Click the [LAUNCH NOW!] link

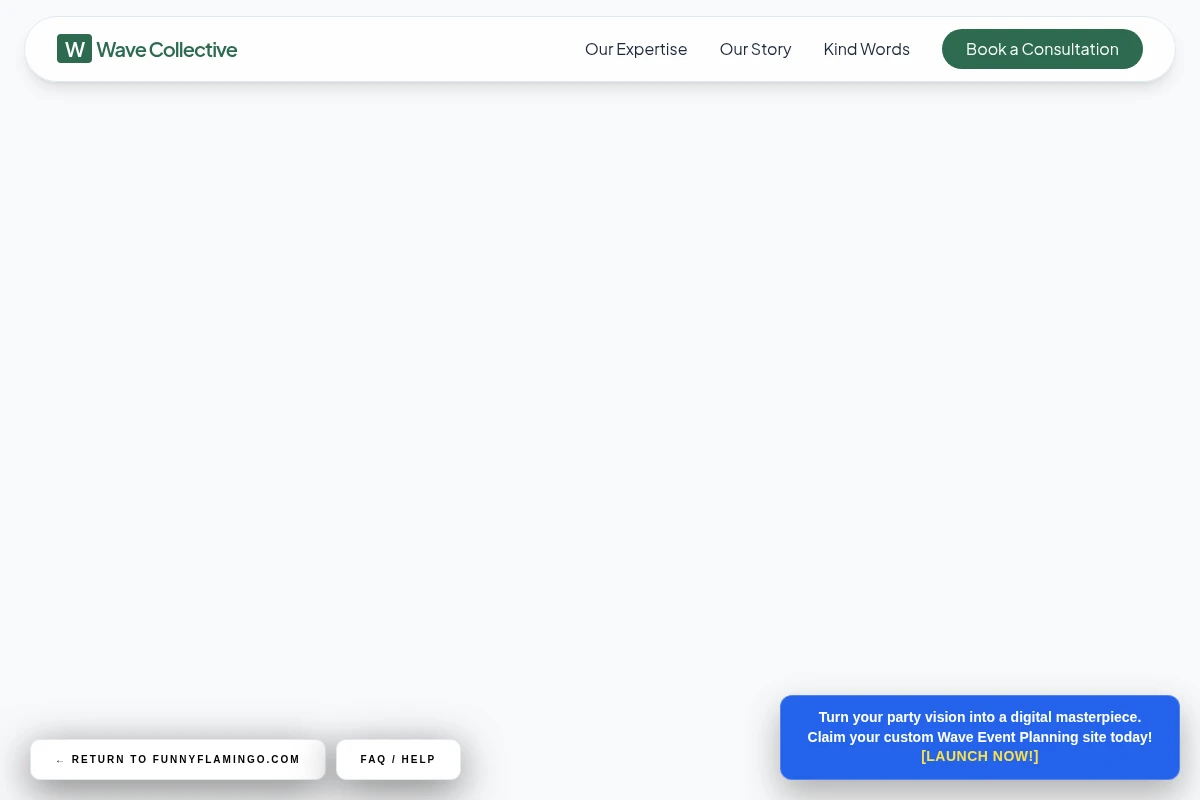(x=980, y=756)
